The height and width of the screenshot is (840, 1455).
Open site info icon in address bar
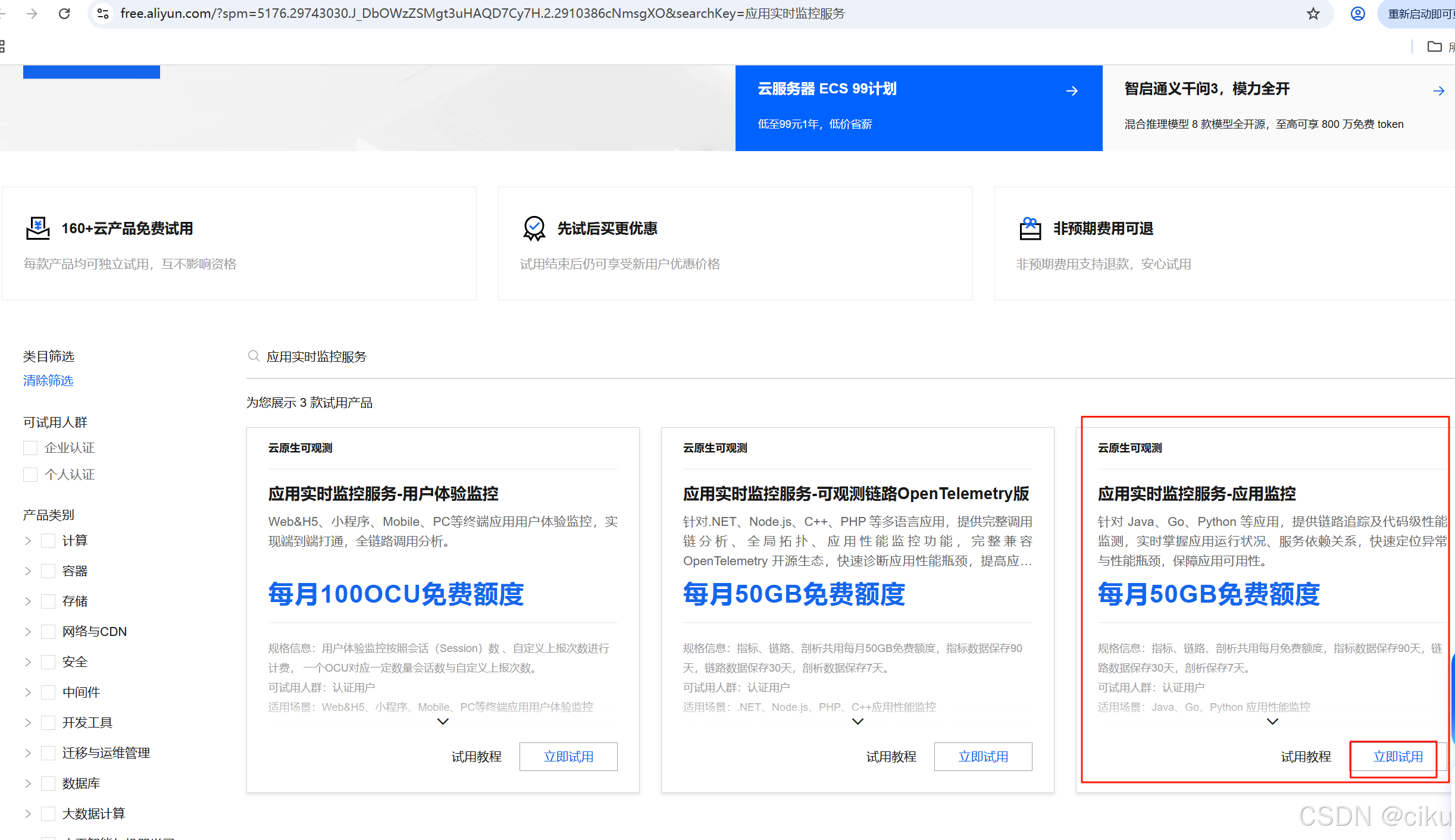[x=103, y=14]
